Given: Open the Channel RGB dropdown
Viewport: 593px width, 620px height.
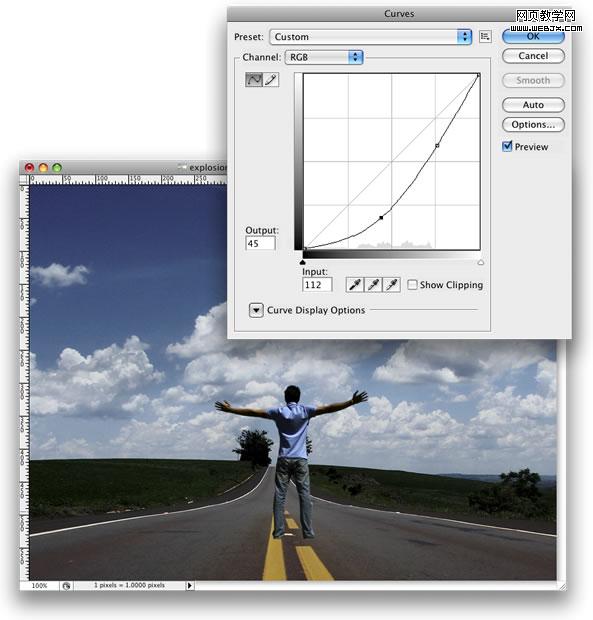Looking at the screenshot, I should (x=324, y=57).
